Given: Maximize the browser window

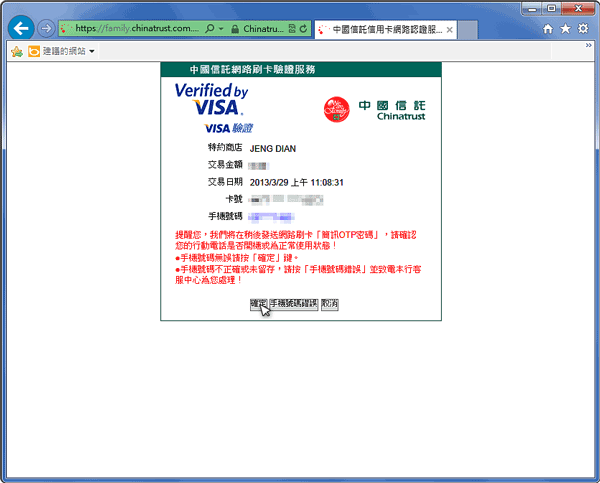Looking at the screenshot, I should click(551, 9).
